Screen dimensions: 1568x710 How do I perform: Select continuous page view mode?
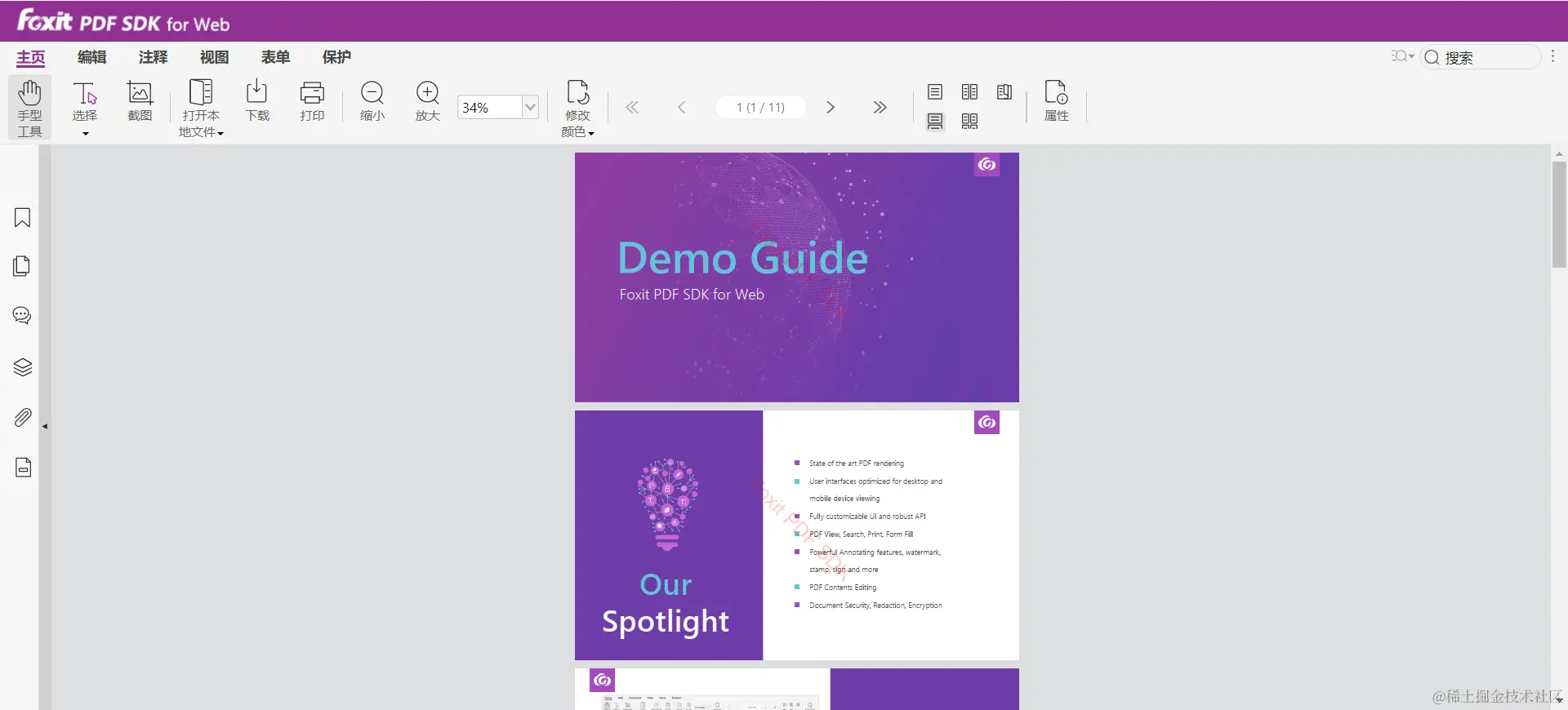[x=935, y=122]
